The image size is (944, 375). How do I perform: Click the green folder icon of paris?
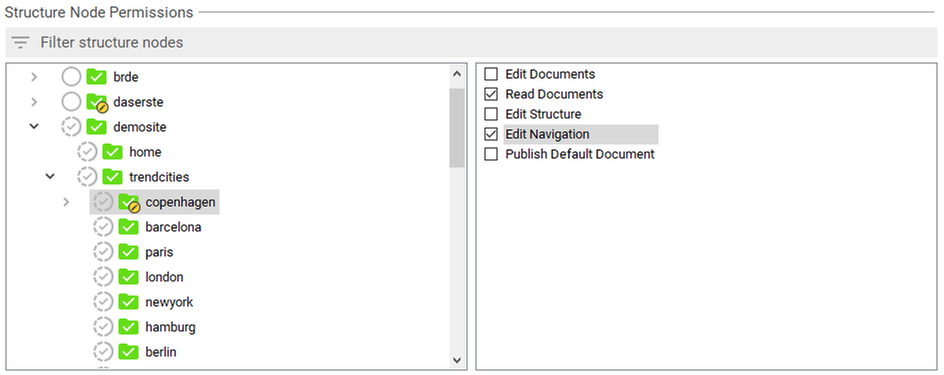129,252
